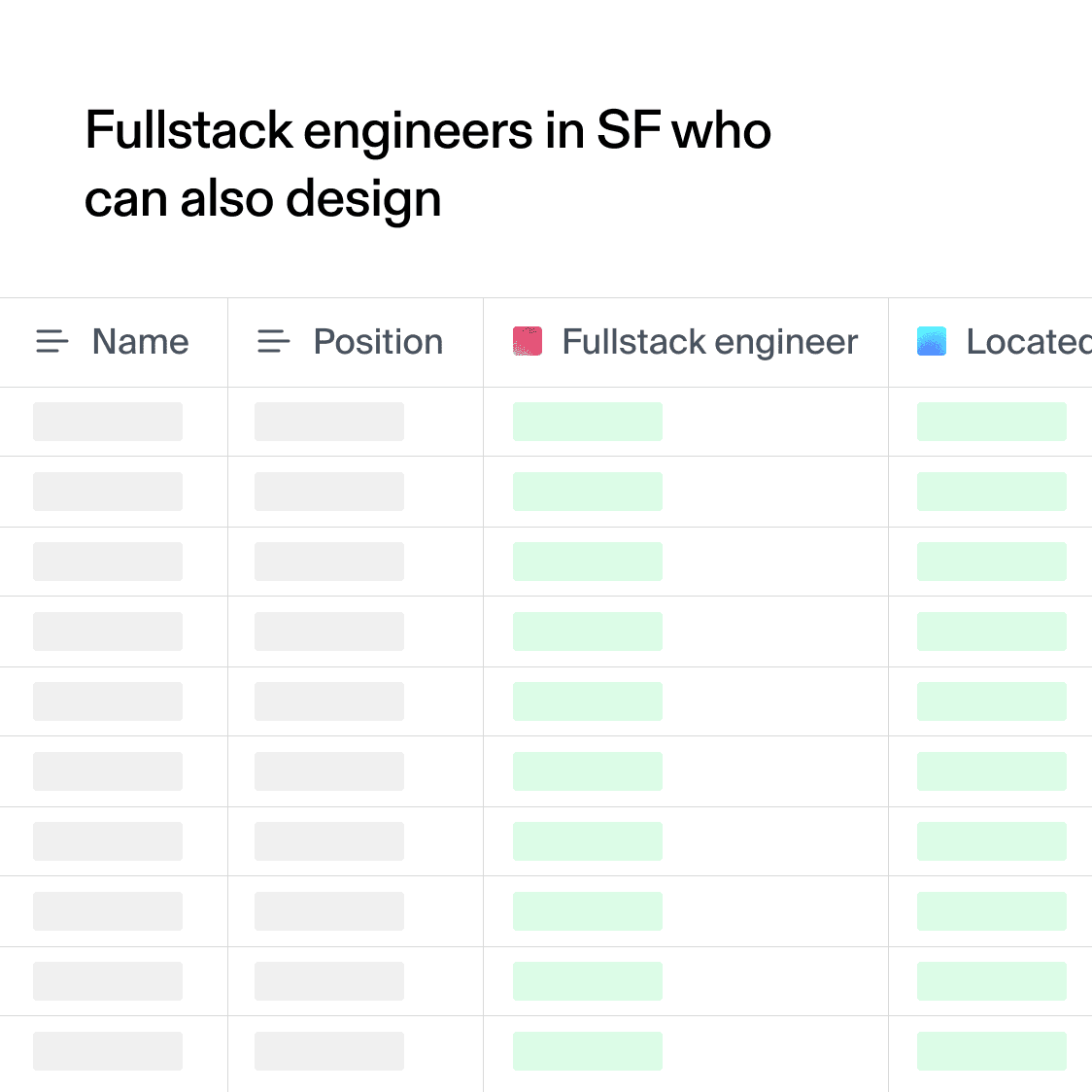Image resolution: width=1092 pixels, height=1092 pixels.
Task: Click last row's Position placeholder cell
Action: 329,1051
